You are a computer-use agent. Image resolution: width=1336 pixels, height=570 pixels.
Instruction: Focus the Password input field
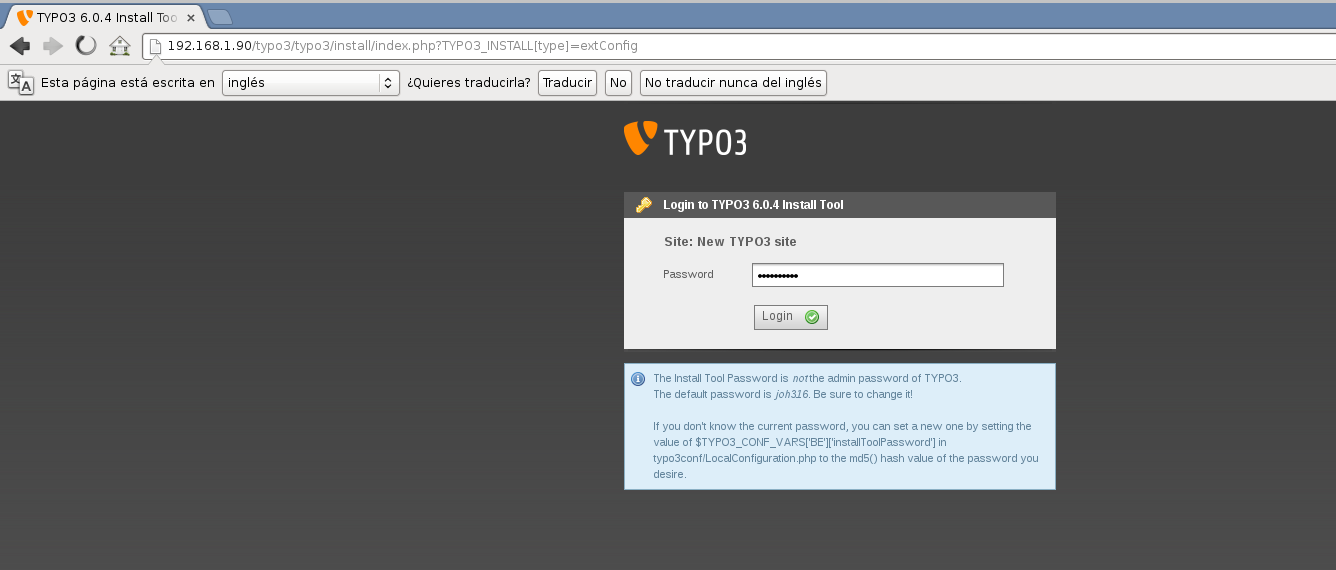[877, 275]
